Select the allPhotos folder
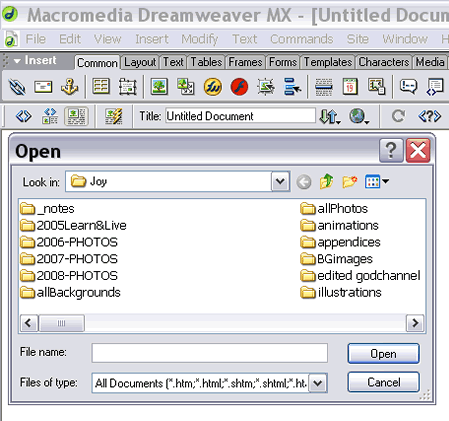The image size is (449, 421). point(334,209)
